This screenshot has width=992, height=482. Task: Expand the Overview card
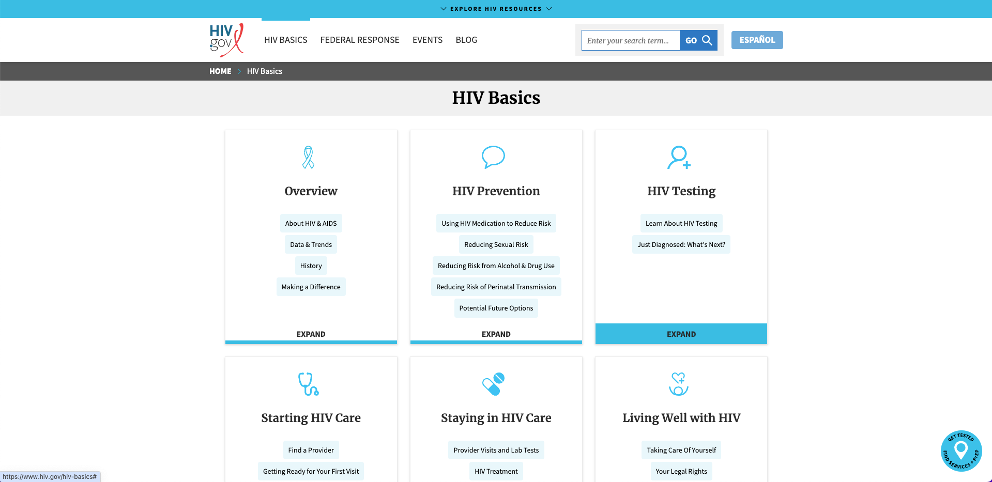tap(311, 334)
